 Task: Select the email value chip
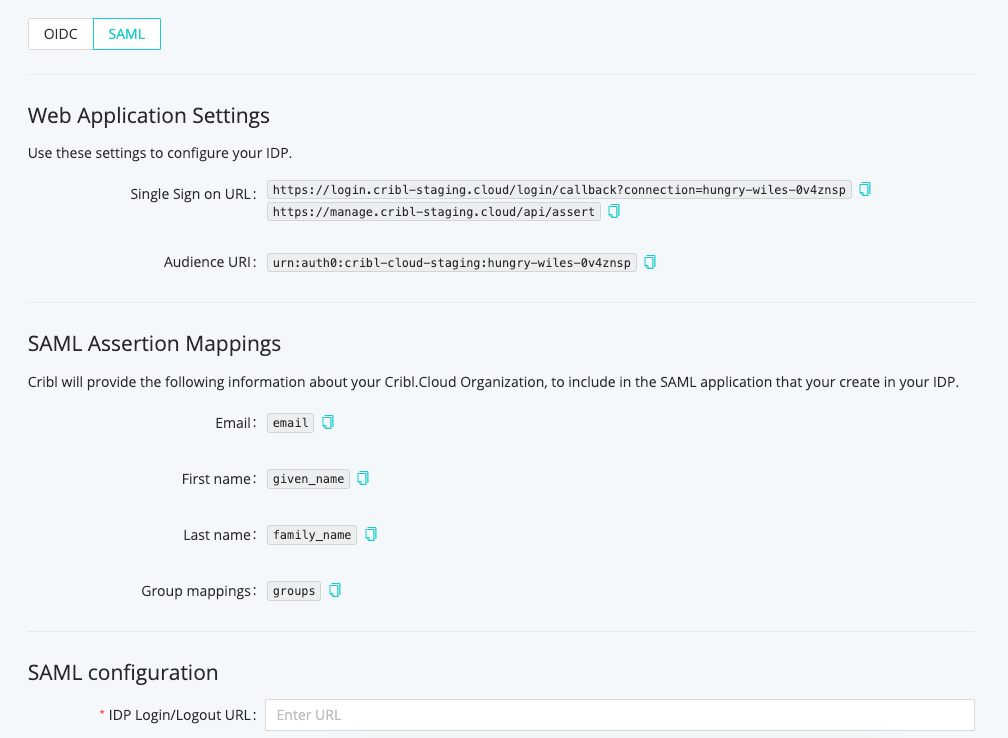pos(289,422)
